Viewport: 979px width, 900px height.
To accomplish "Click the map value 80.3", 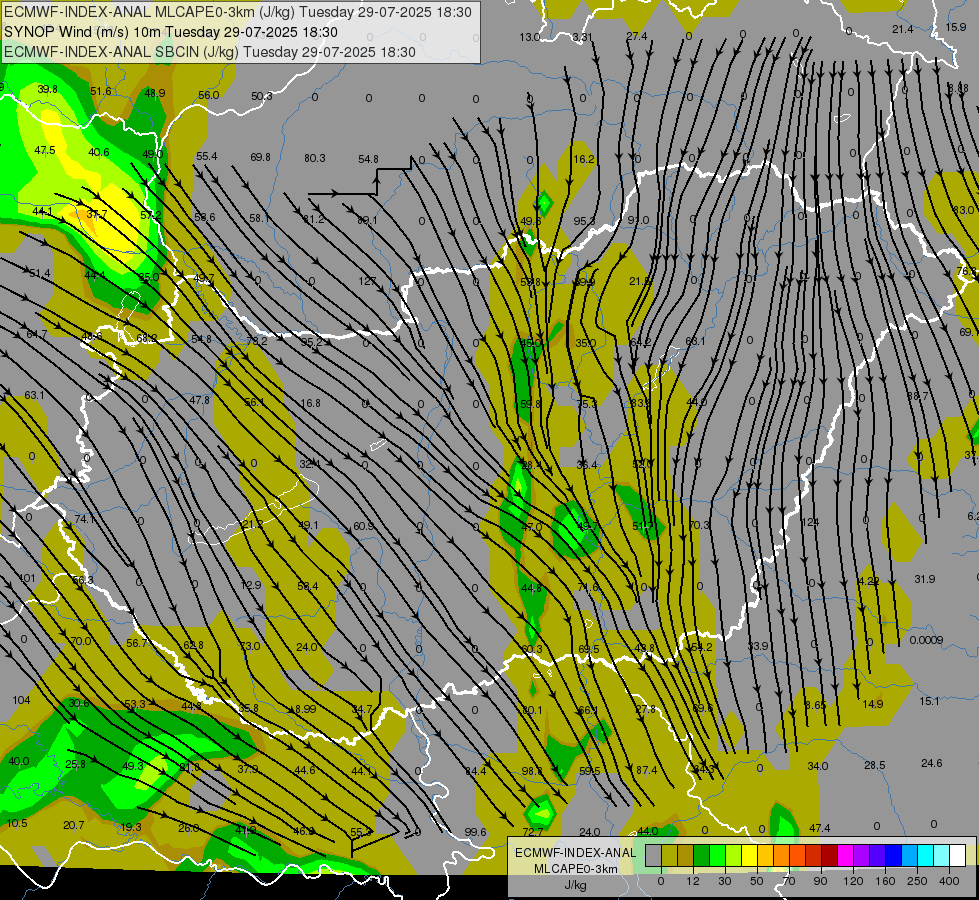I will coord(315,158).
